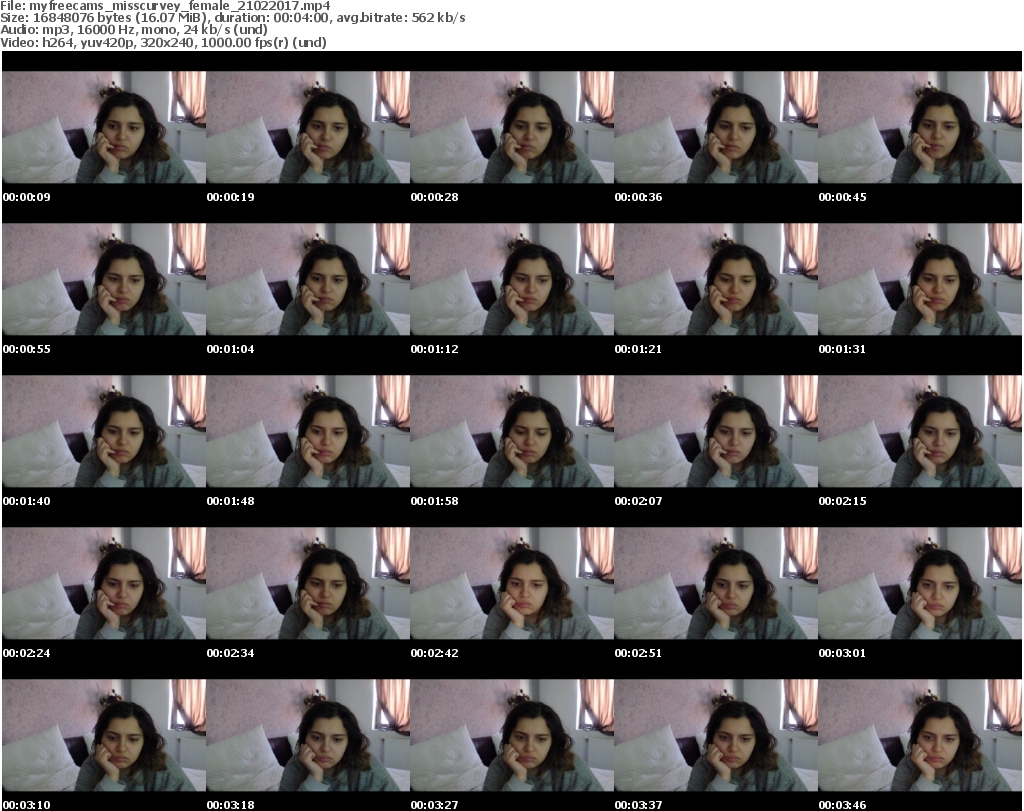Select the thumbnail frame at 00:00:19

click(x=308, y=127)
